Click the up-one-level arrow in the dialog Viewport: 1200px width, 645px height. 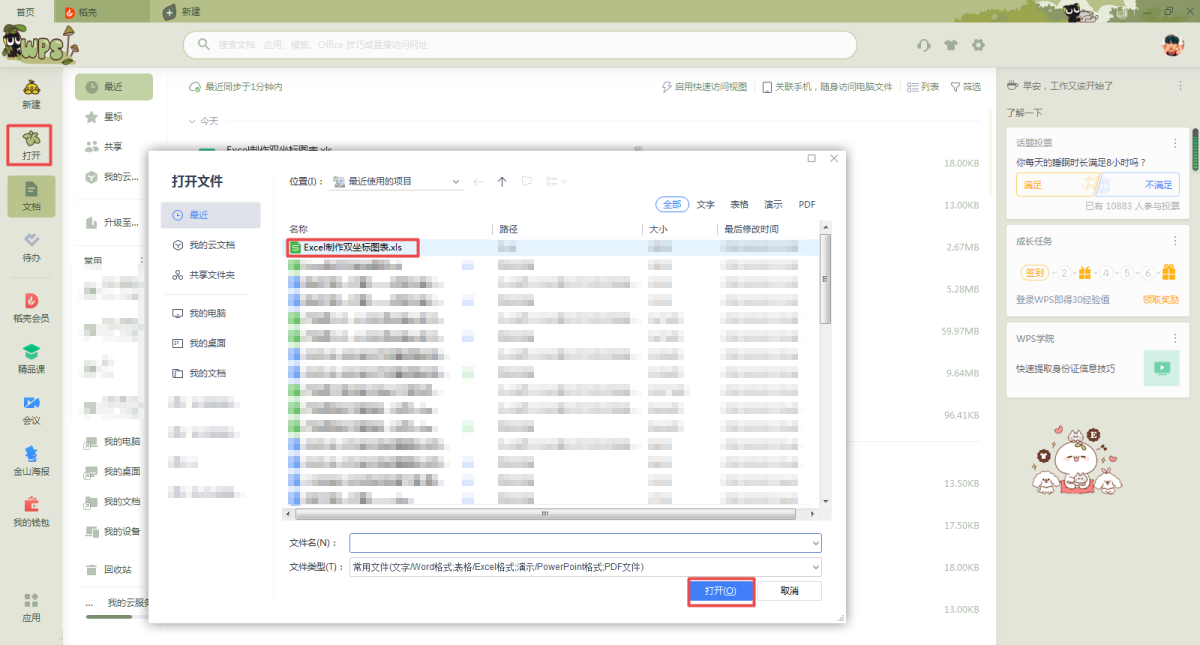pyautogui.click(x=502, y=182)
